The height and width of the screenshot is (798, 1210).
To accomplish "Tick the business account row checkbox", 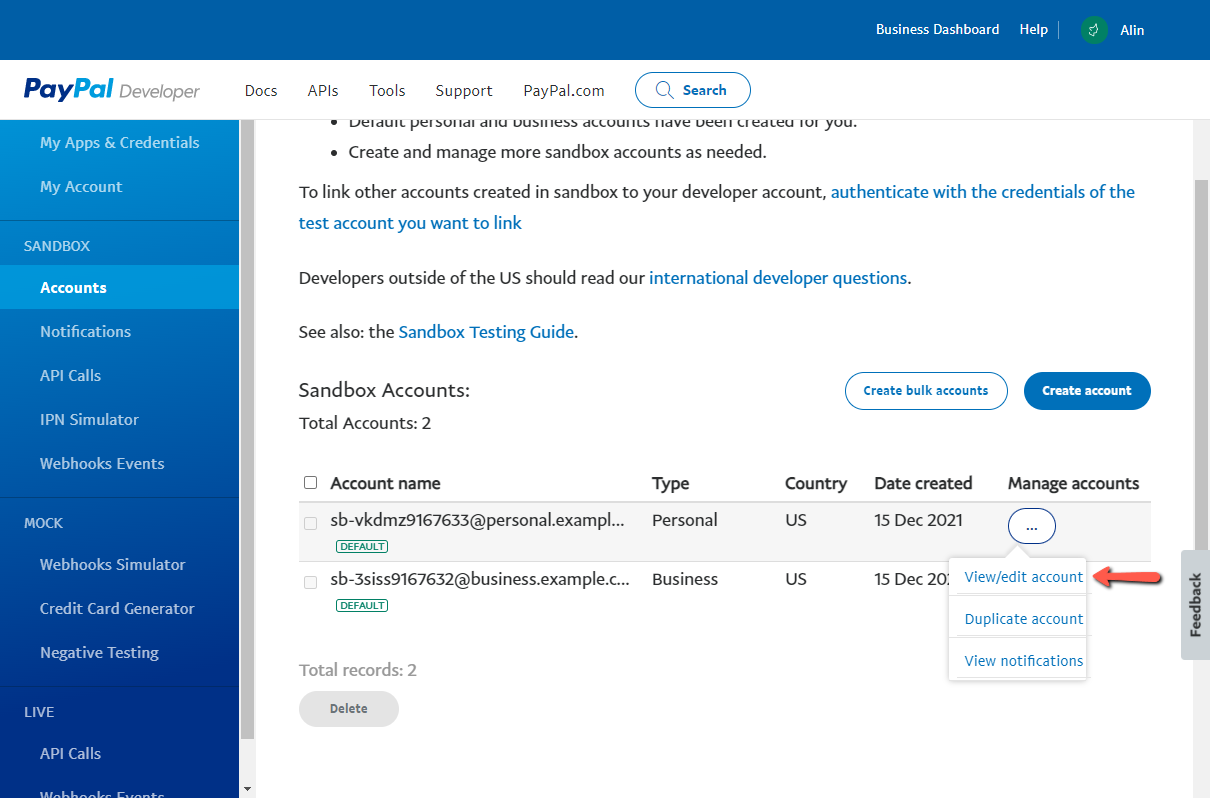I will (310, 582).
